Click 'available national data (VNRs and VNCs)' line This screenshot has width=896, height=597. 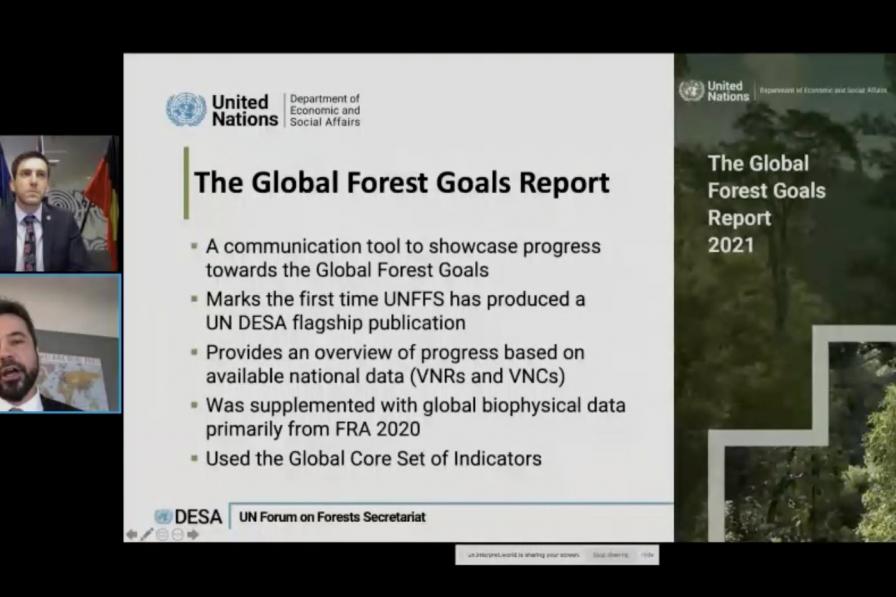click(x=386, y=376)
